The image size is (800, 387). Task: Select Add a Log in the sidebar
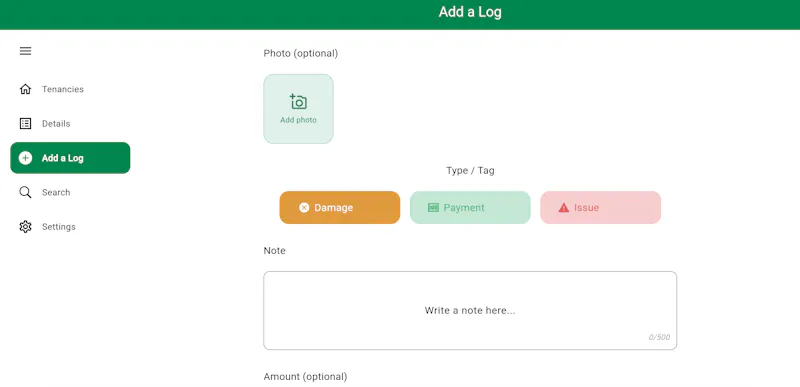pos(70,158)
